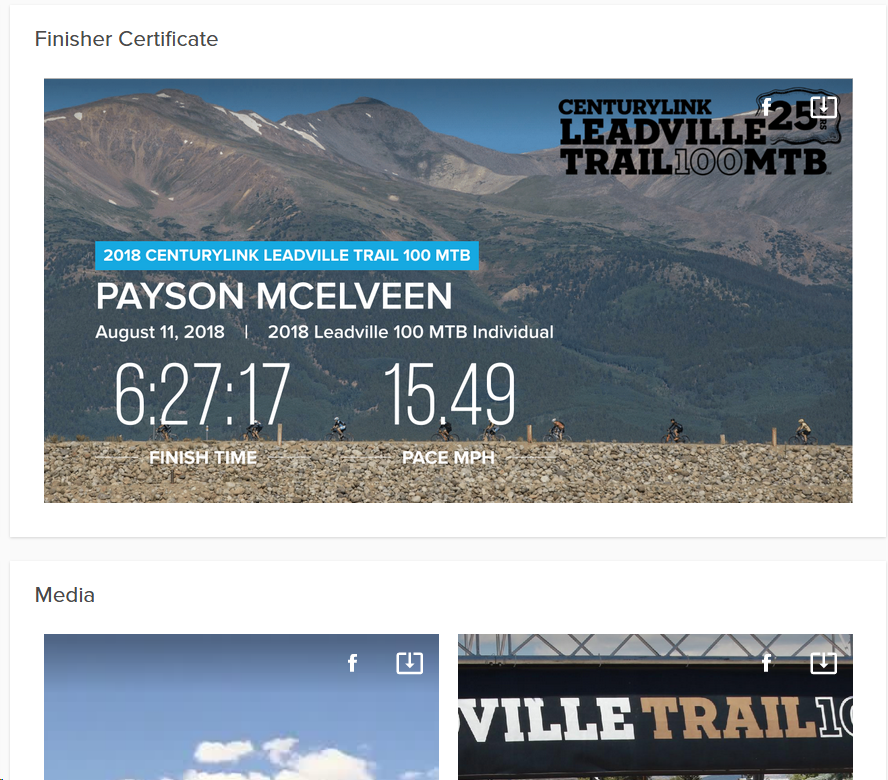Viewport: 888px width, 780px height.
Task: Click the Finisher Certificate section heading
Action: (x=126, y=39)
